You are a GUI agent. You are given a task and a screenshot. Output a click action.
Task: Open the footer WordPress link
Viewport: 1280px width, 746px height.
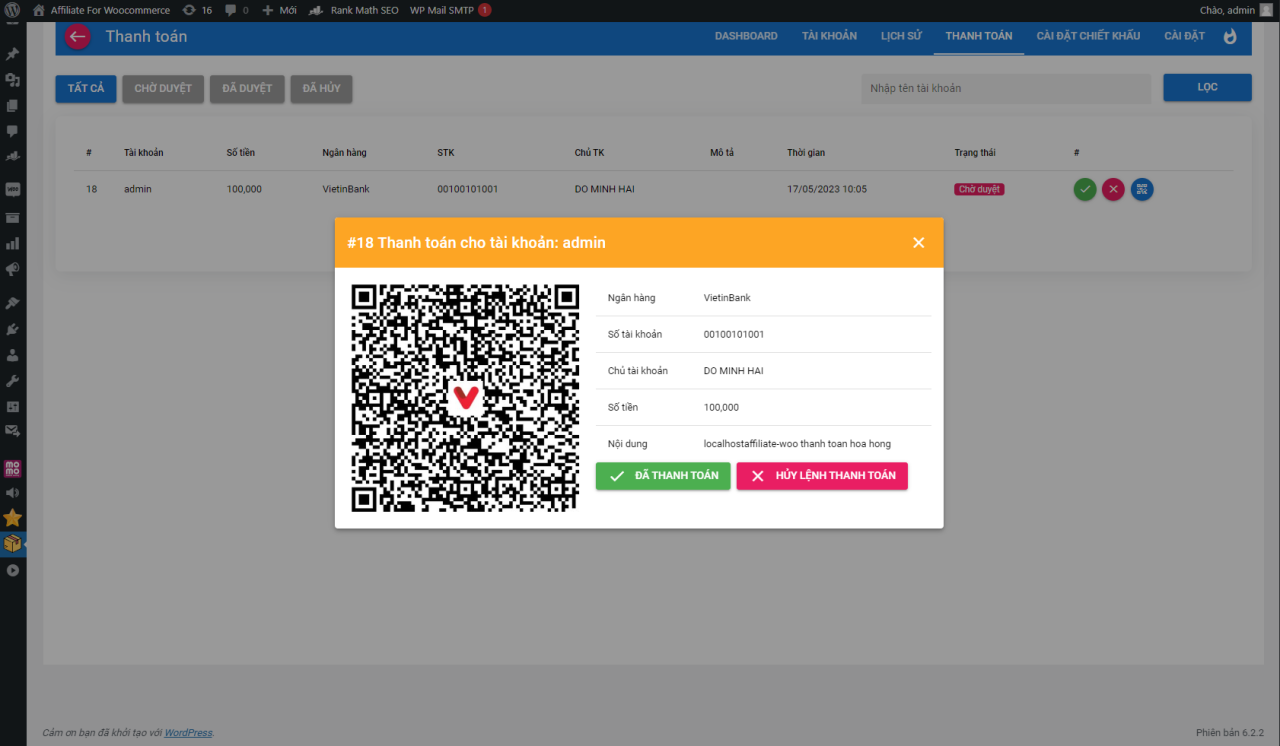coord(187,732)
